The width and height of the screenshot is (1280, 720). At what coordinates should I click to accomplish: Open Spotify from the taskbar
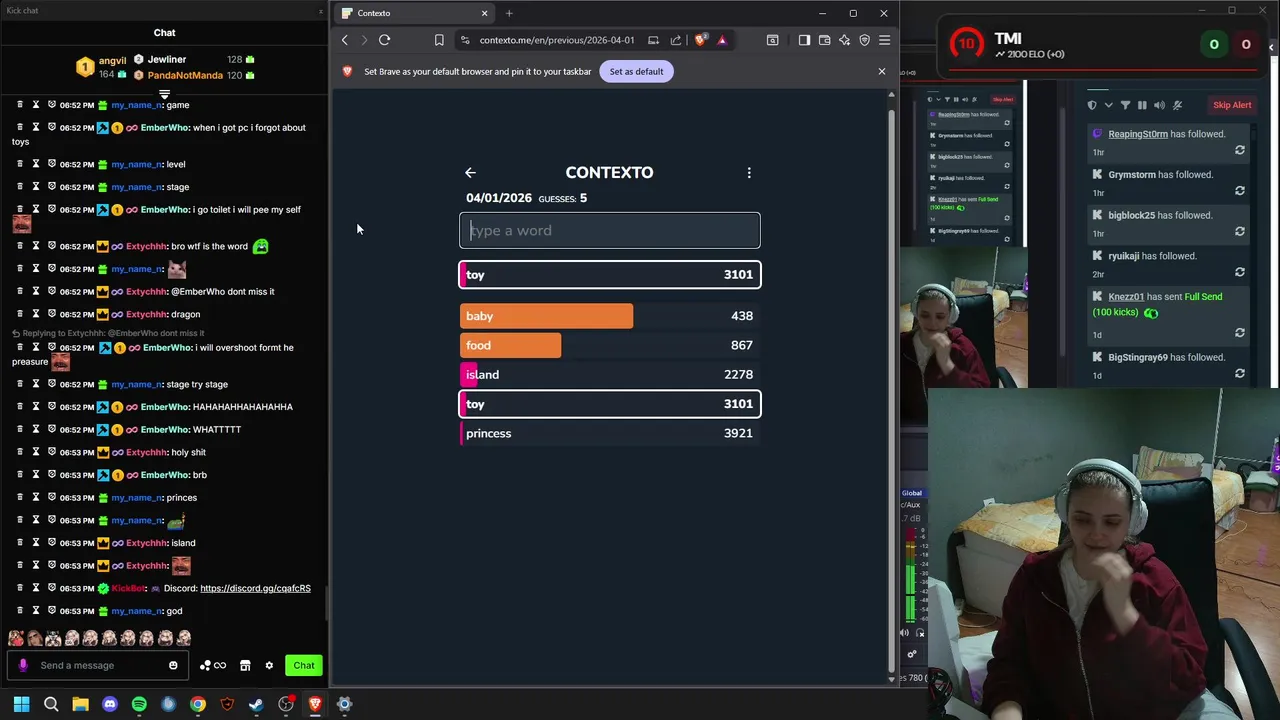point(139,704)
